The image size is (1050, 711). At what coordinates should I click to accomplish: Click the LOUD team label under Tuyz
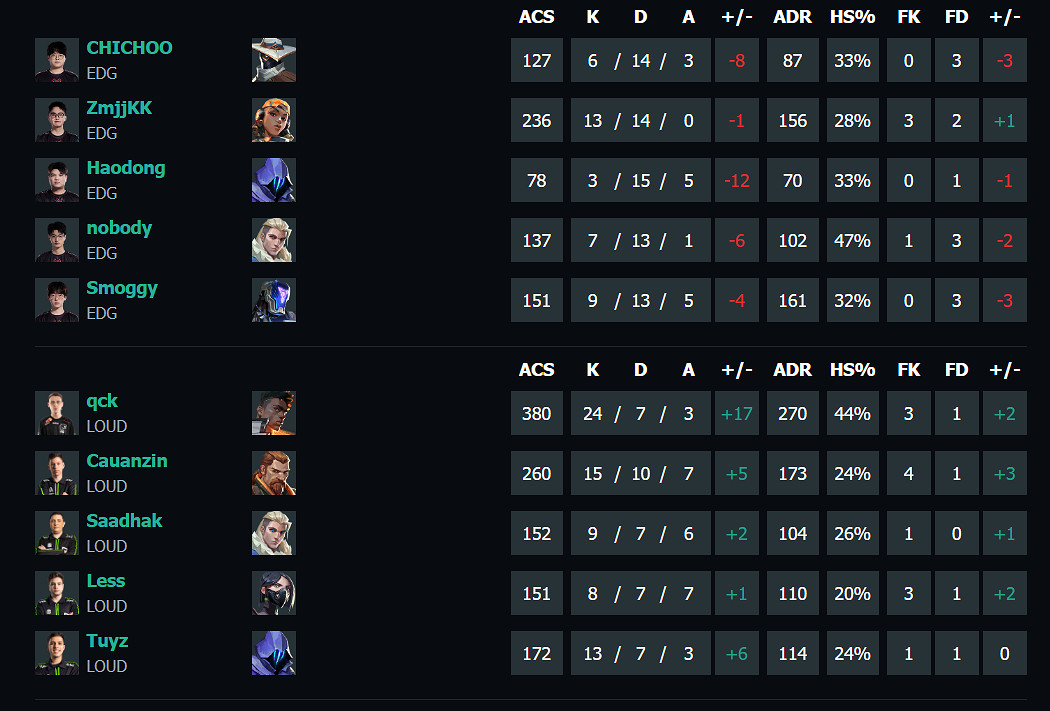pyautogui.click(x=105, y=666)
